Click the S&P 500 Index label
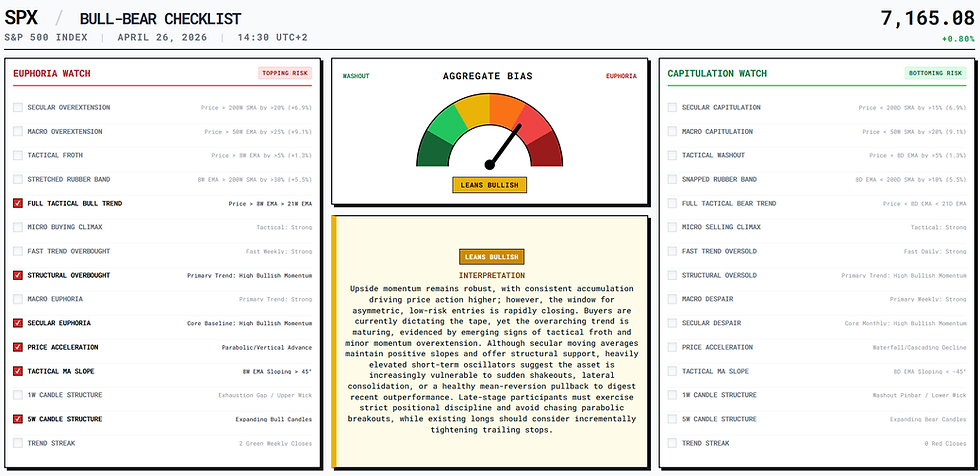This screenshot has height=476, width=980. [x=46, y=37]
